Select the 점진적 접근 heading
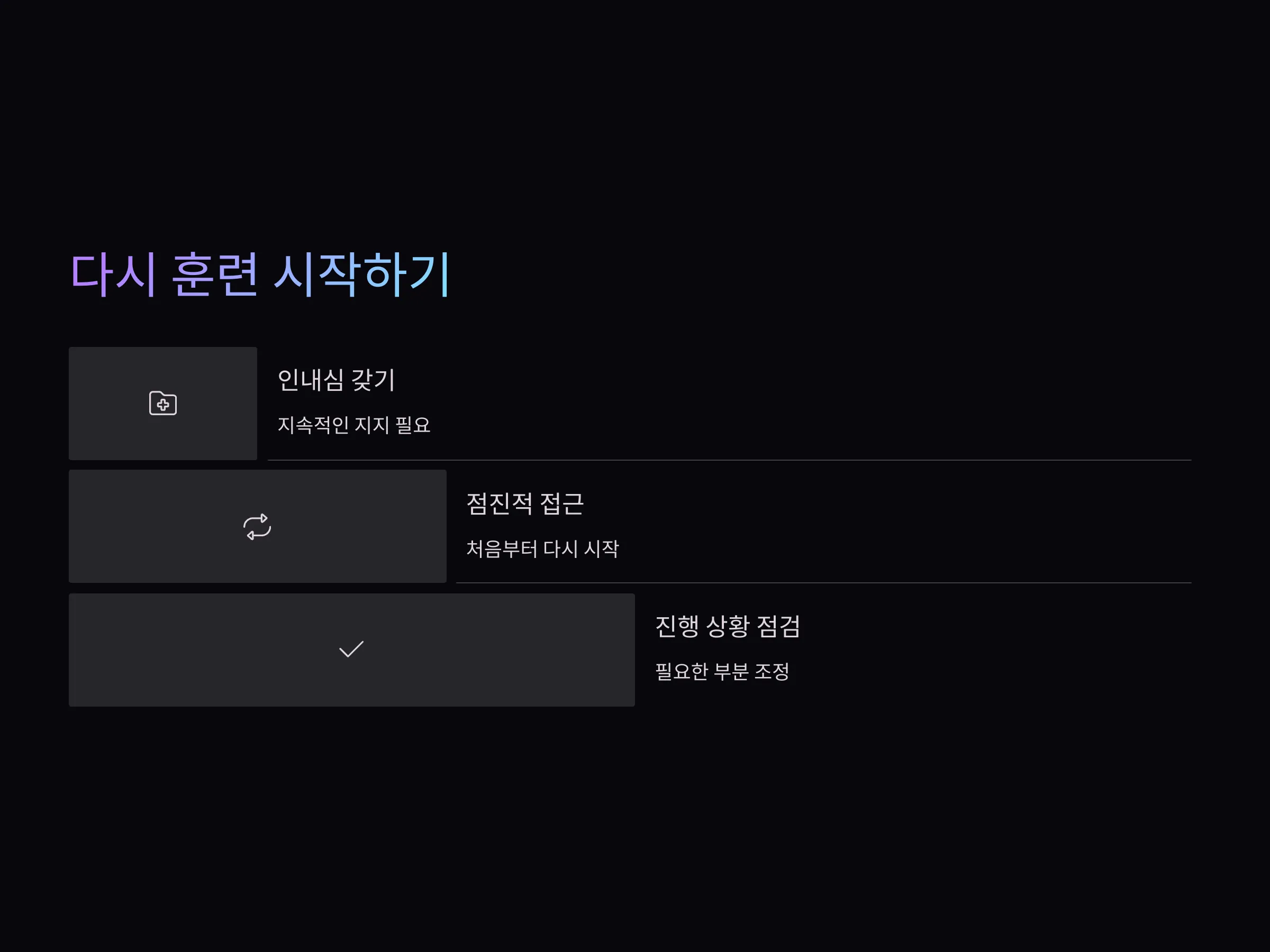Screen dimensions: 1270x952 (525, 504)
